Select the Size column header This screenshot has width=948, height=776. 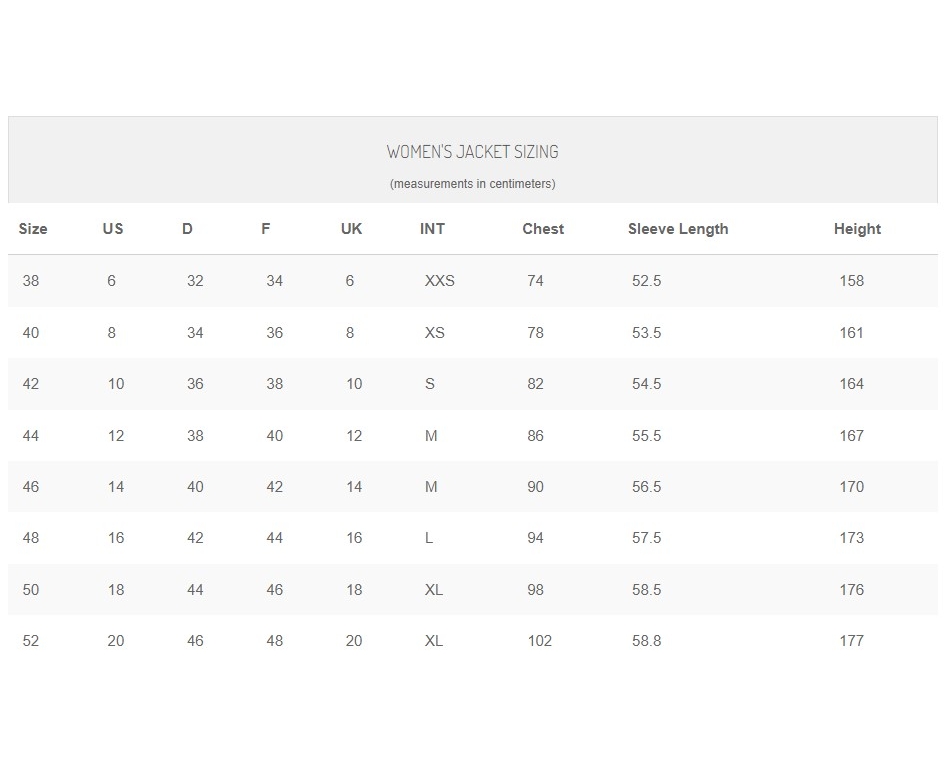(33, 229)
